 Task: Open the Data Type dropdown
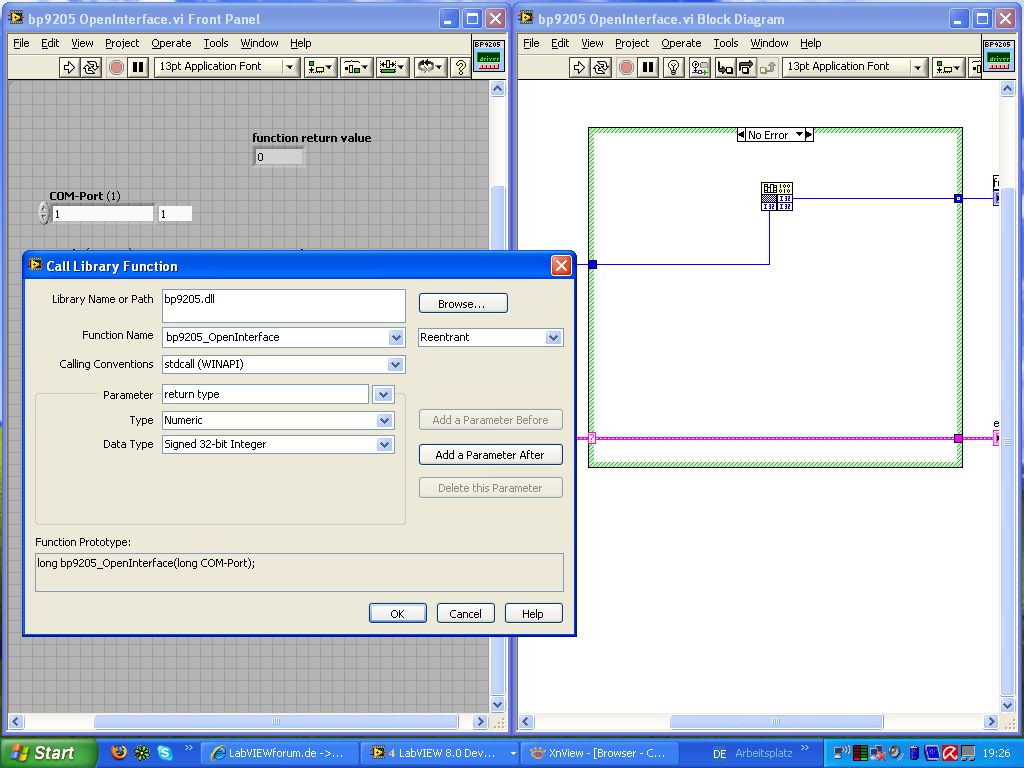click(x=384, y=445)
